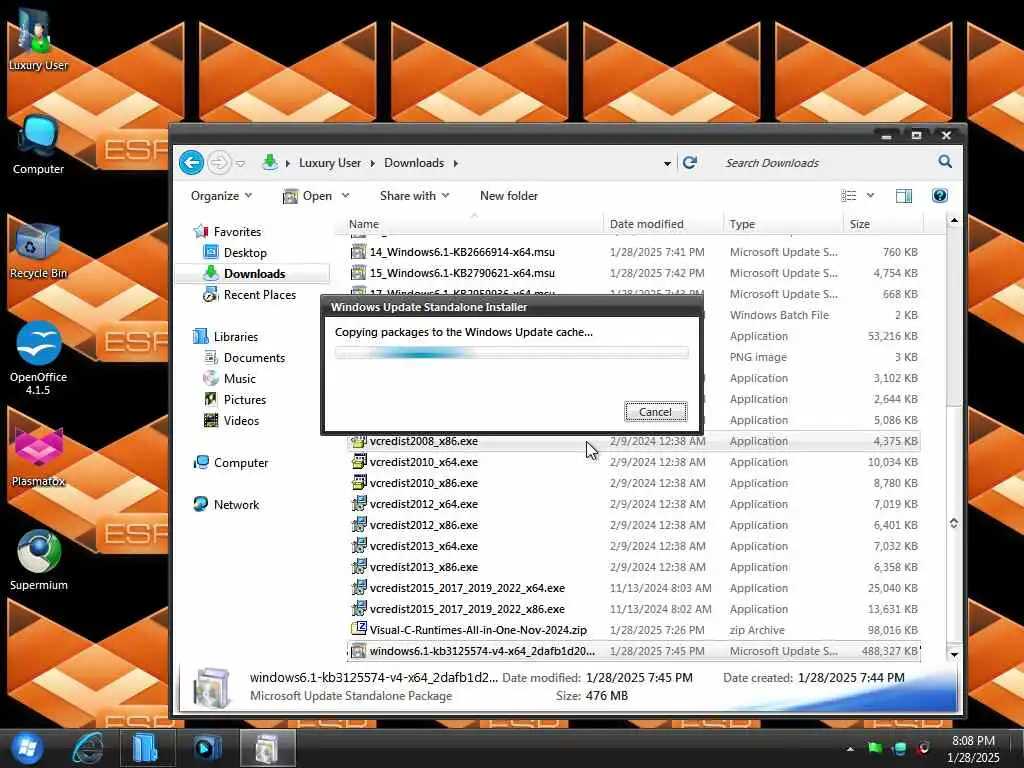Cancel the Windows Update Standalone Installer

[x=655, y=412]
